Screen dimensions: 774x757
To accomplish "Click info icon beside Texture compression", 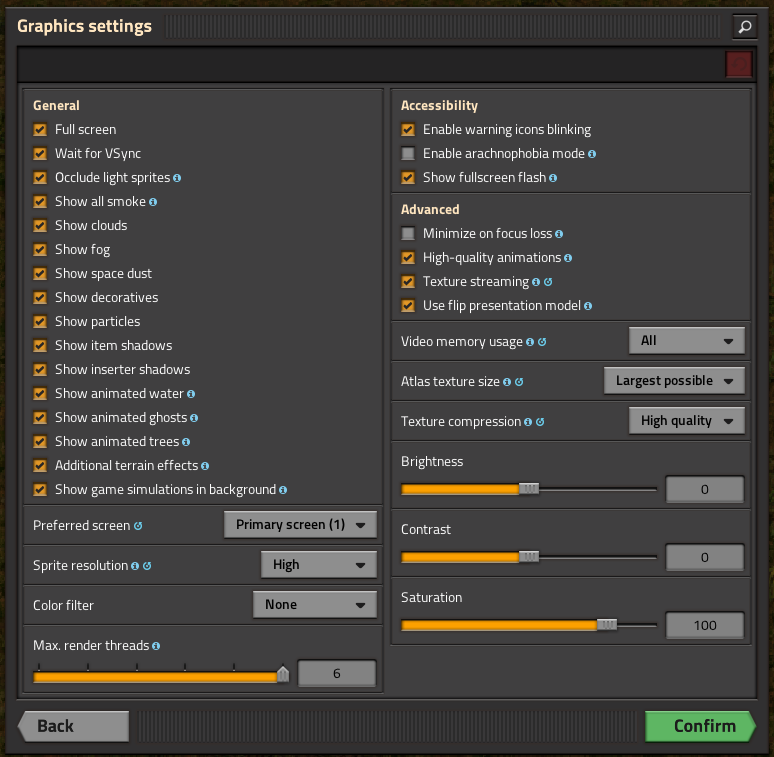I will 528,422.
